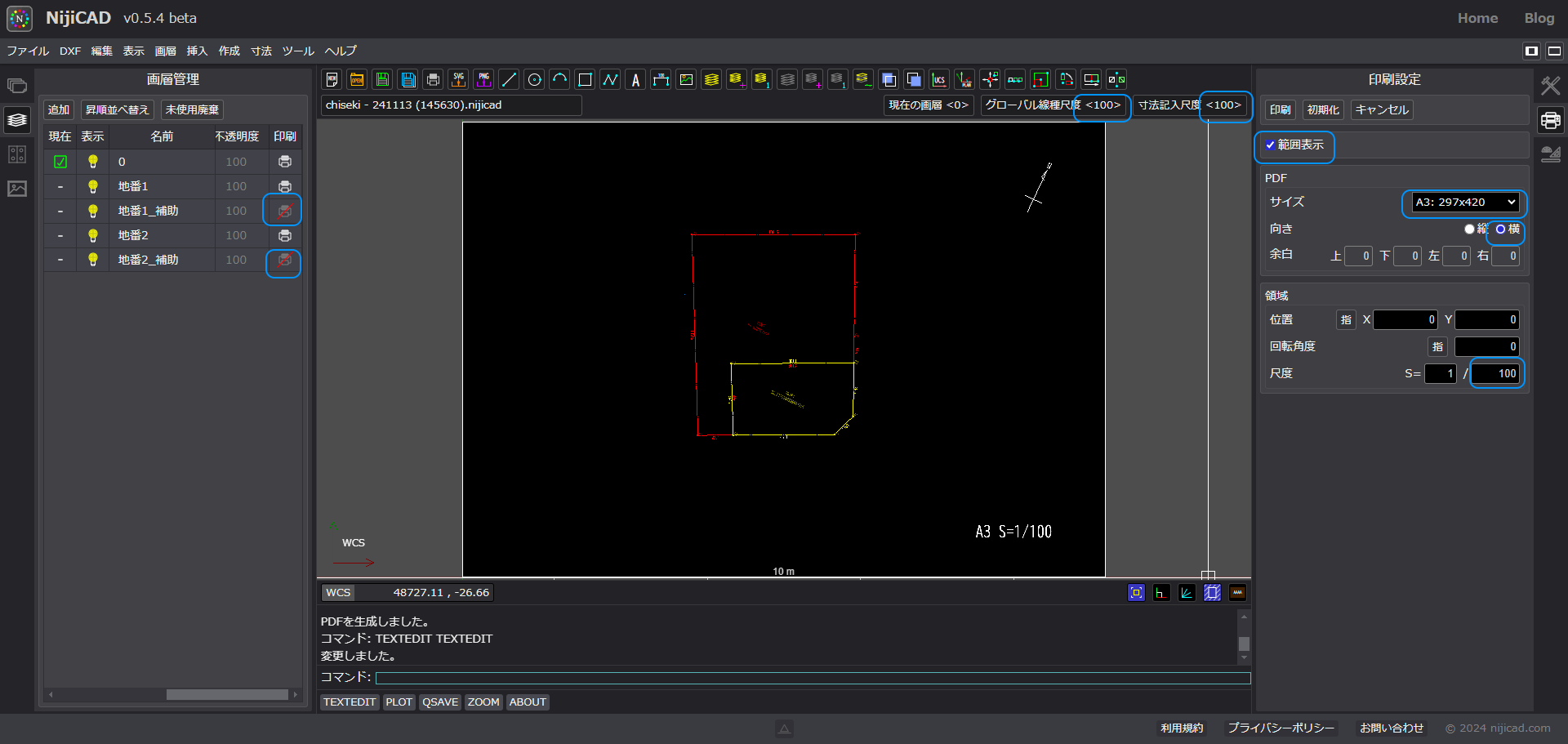Open the 現在の画層 layer selector

point(928,105)
